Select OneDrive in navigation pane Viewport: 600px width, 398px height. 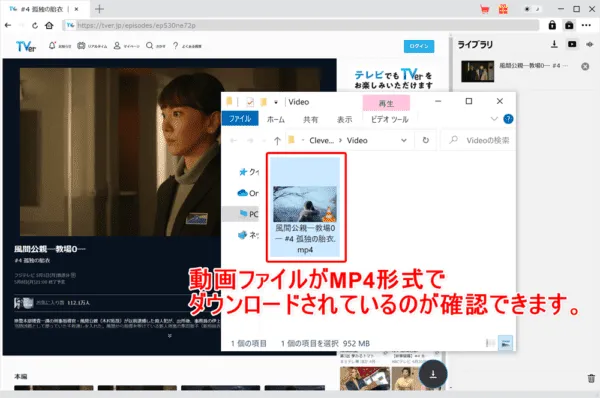[248, 193]
